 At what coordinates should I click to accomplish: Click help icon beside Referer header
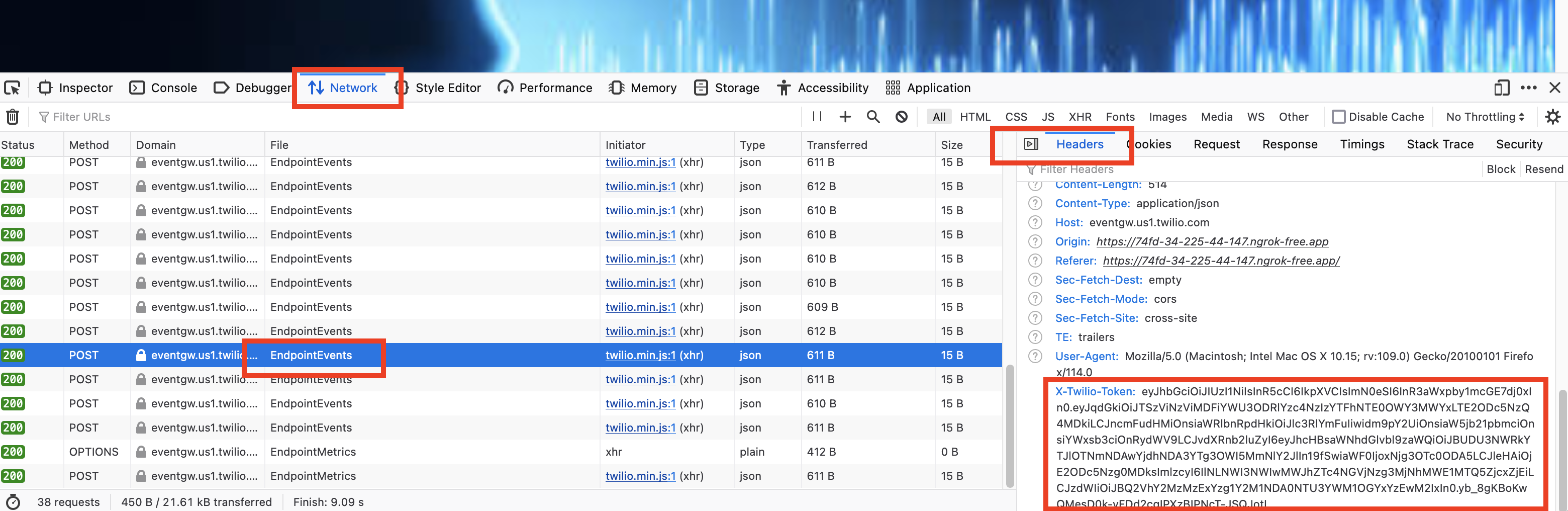[x=1035, y=261]
